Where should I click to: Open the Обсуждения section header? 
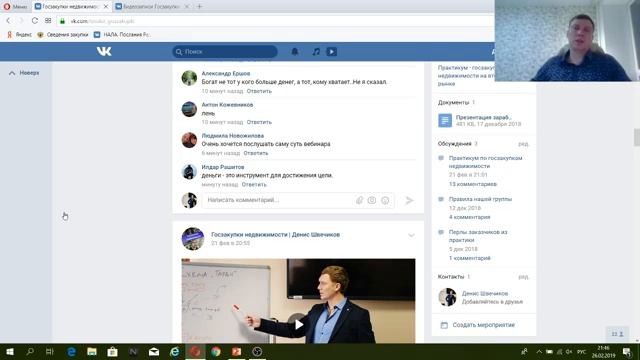pos(455,144)
